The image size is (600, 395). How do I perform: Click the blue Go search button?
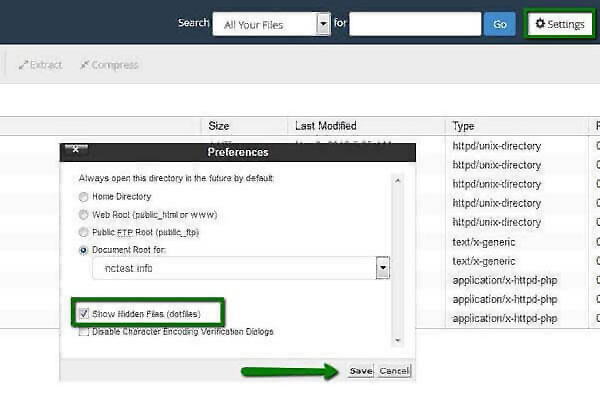pos(500,24)
